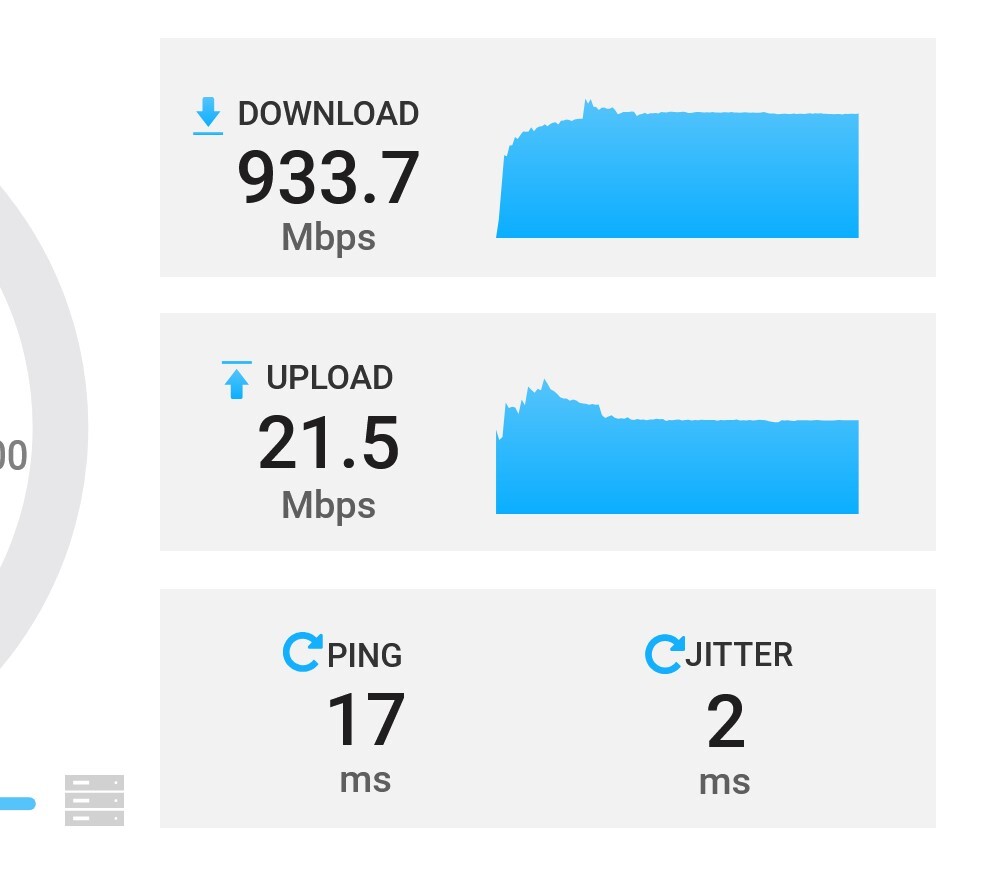Click the upload speed graph
The height and width of the screenshot is (873, 992).
677,447
